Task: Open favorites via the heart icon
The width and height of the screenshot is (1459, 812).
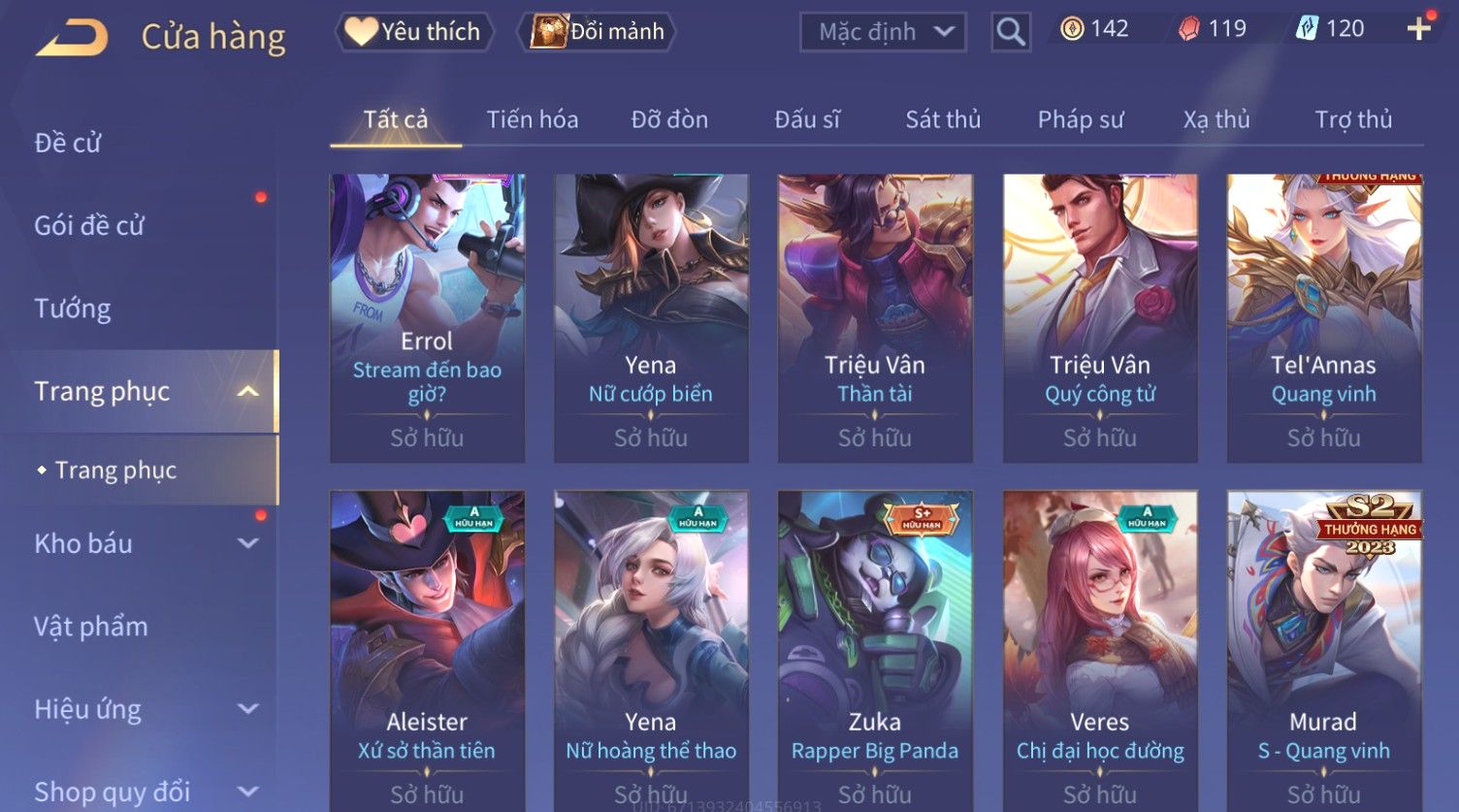Action: [361, 31]
